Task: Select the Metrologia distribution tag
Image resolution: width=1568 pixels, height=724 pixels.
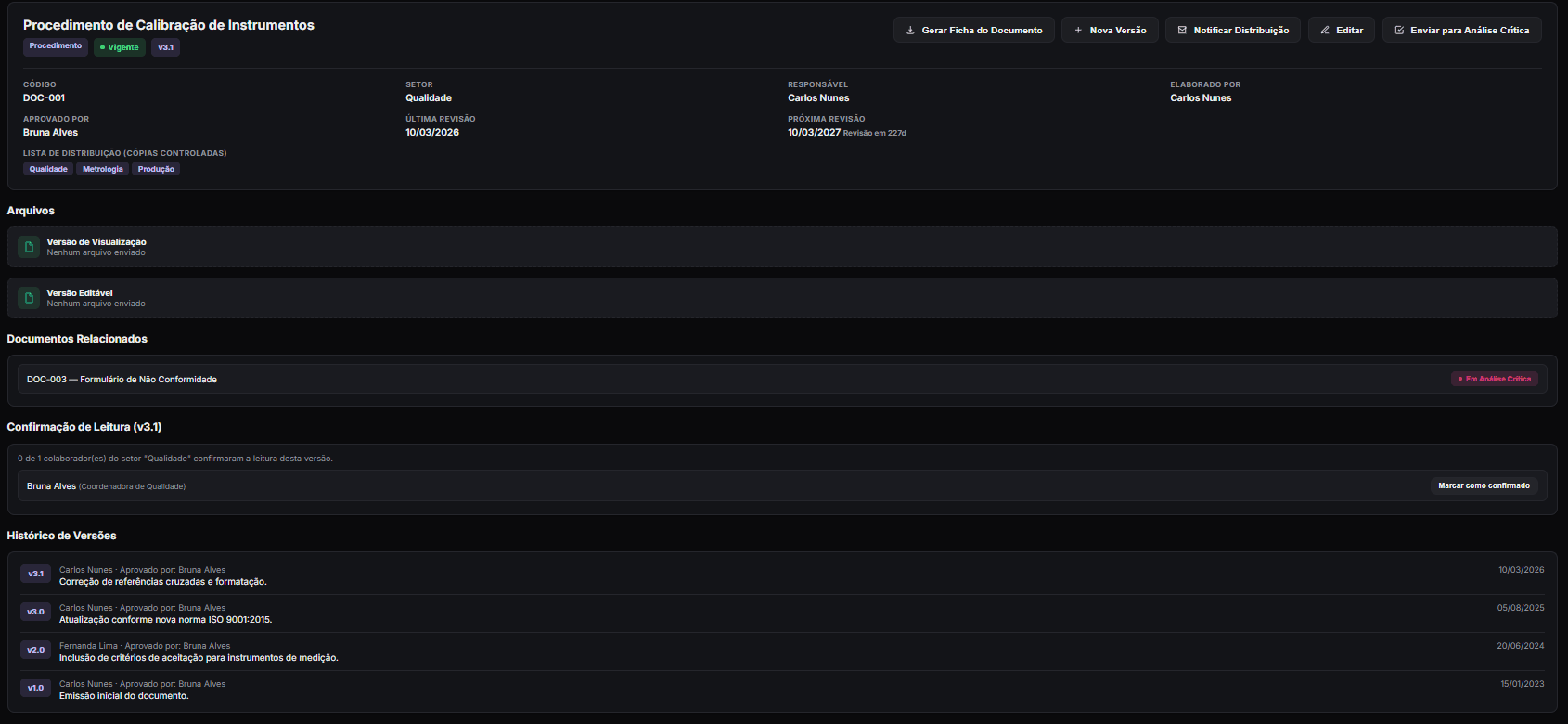Action: pyautogui.click(x=102, y=169)
